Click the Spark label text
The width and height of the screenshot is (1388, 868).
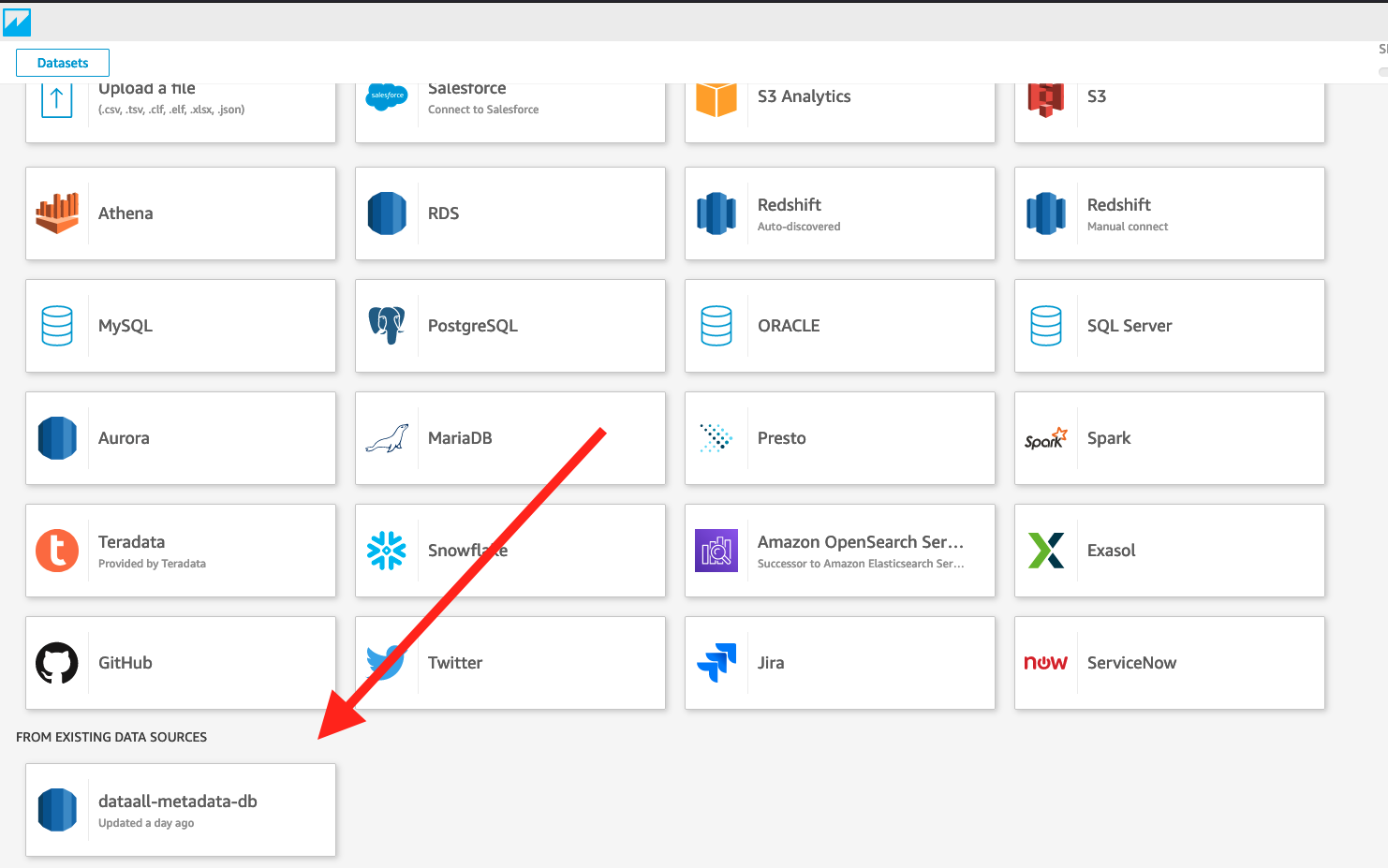click(x=1109, y=438)
